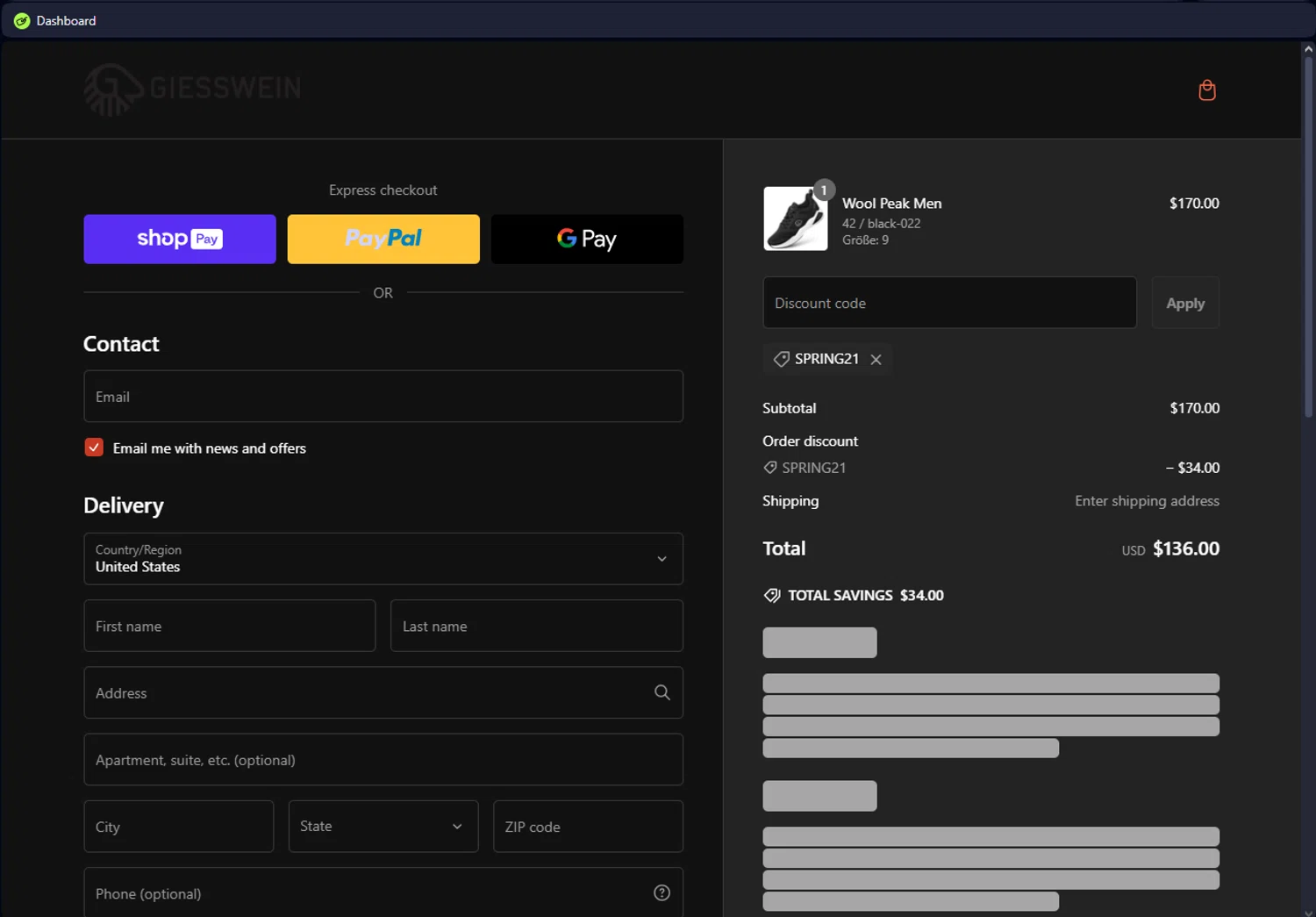Click the – $34.00 discount amount
The image size is (1316, 917).
(x=1192, y=468)
